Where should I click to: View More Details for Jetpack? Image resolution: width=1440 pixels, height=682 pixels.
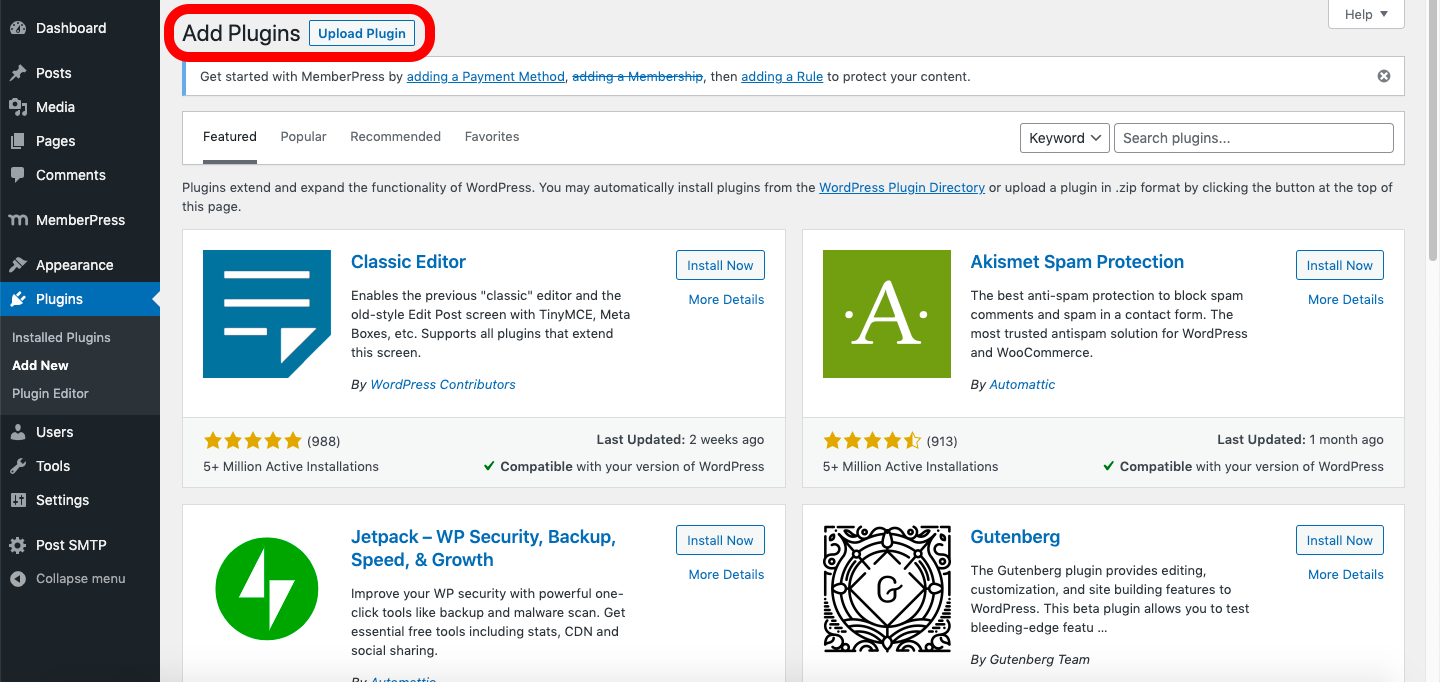[726, 575]
